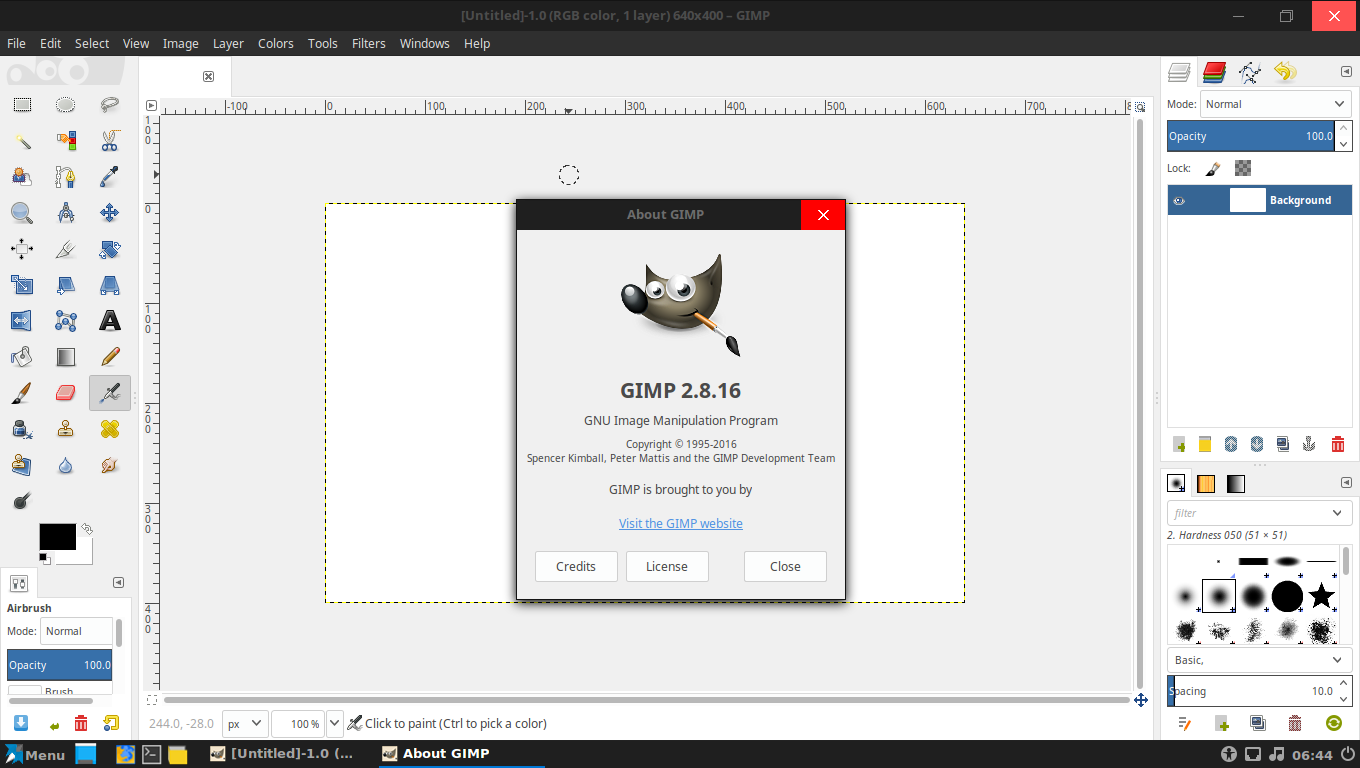The width and height of the screenshot is (1360, 768).
Task: Open the Airbrush Mode dropdown in tool options
Action: tap(77, 631)
